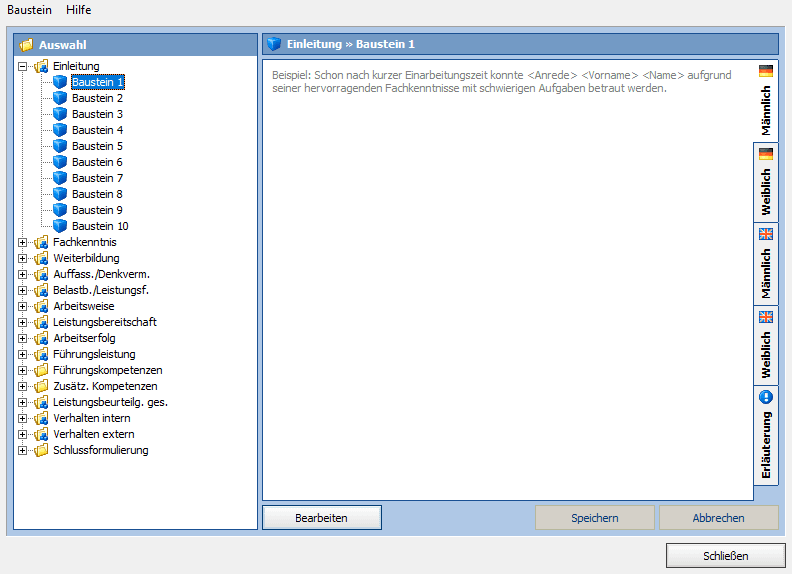The width and height of the screenshot is (792, 574).
Task: Switch to the English Männlich tab
Action: point(766,264)
